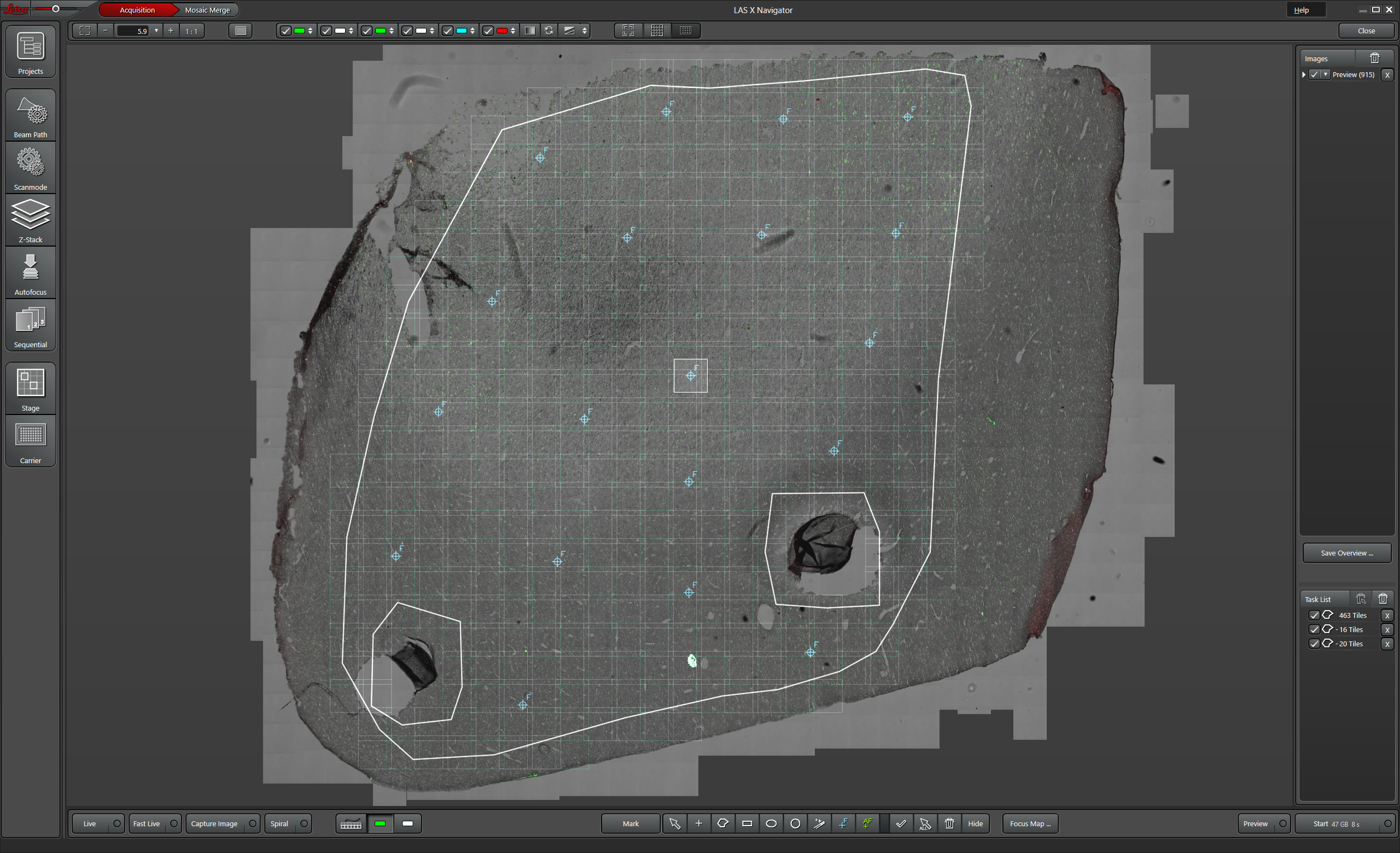The width and height of the screenshot is (1400, 853).
Task: Toggle the red channel checkbox
Action: point(488,31)
